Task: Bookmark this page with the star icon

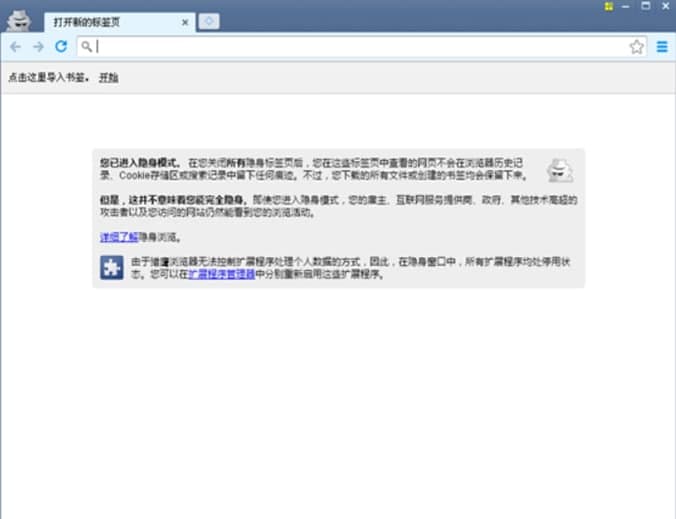Action: pos(637,47)
